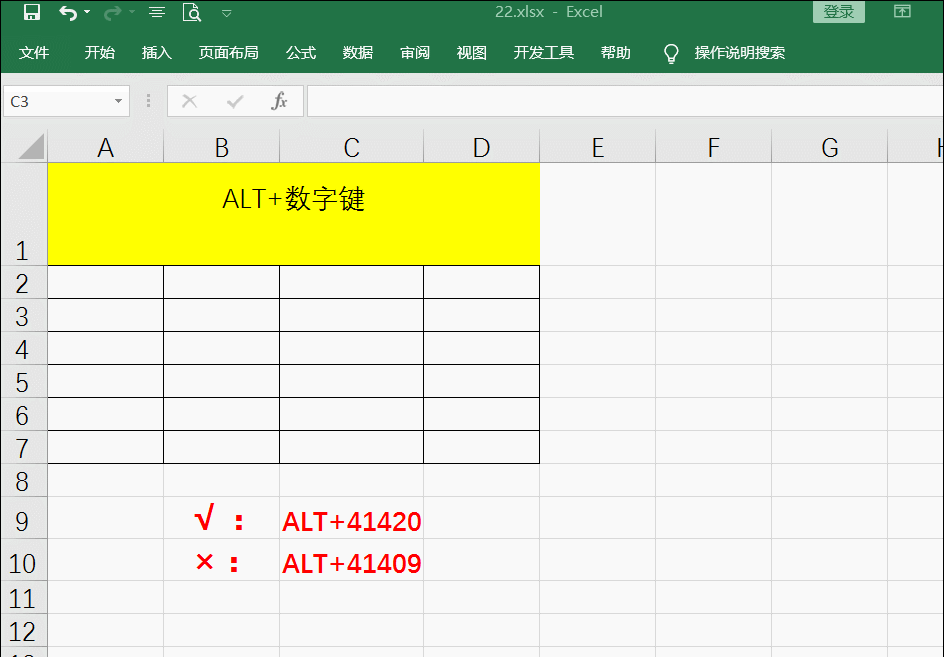Viewport: 944px width, 657px height.
Task: Expand the Name Box dropdown arrow
Action: click(x=118, y=101)
